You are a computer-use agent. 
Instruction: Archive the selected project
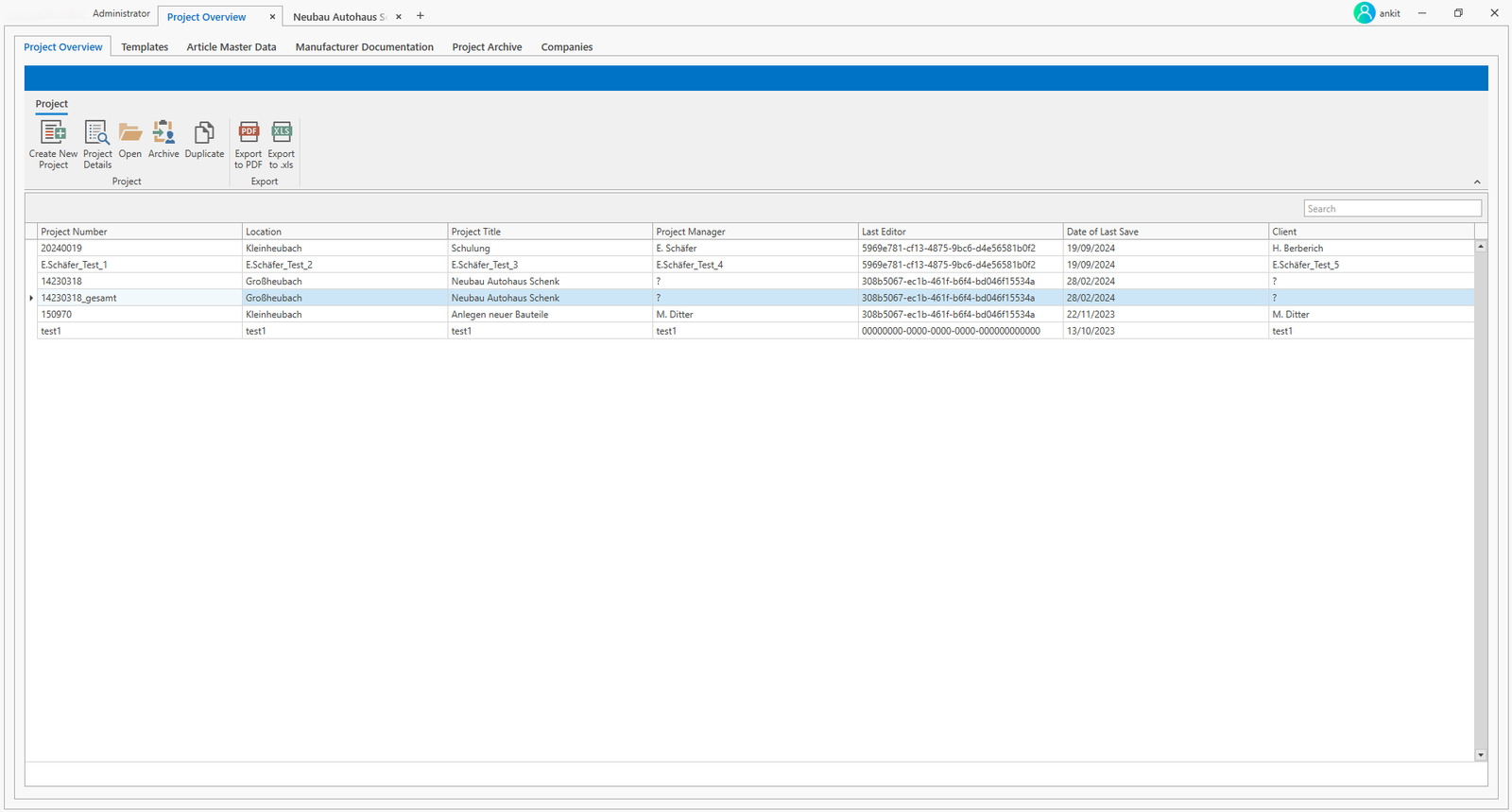pyautogui.click(x=163, y=133)
